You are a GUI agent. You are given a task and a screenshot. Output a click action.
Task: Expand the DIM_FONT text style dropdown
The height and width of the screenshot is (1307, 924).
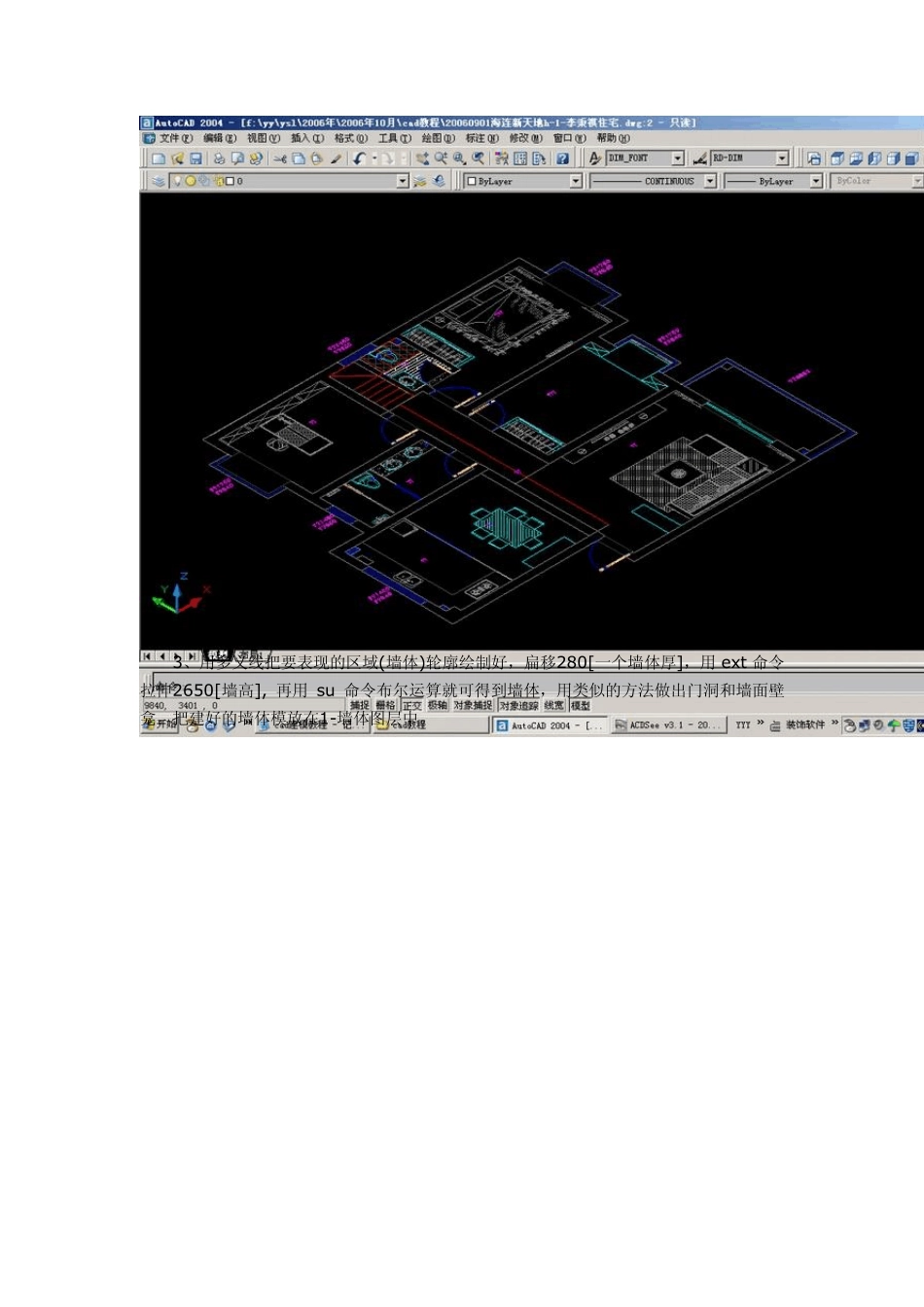tap(678, 159)
